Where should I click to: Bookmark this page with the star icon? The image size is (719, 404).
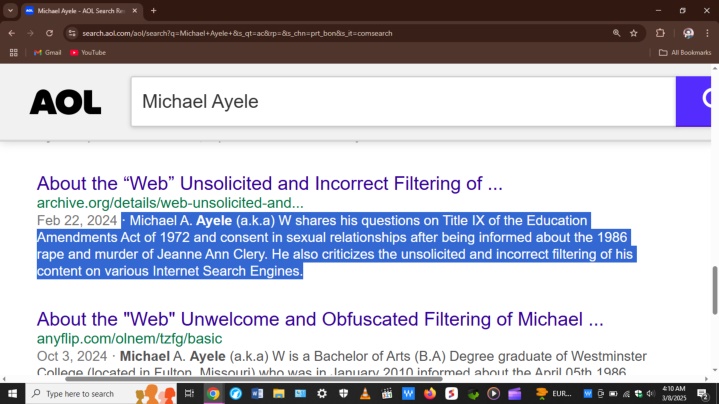pos(634,33)
